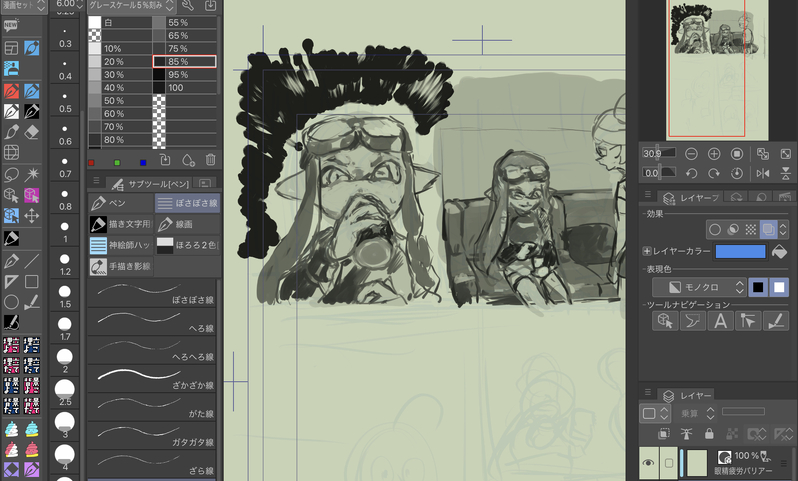Click the navigator zoom slider showing 30.9

coord(659,153)
